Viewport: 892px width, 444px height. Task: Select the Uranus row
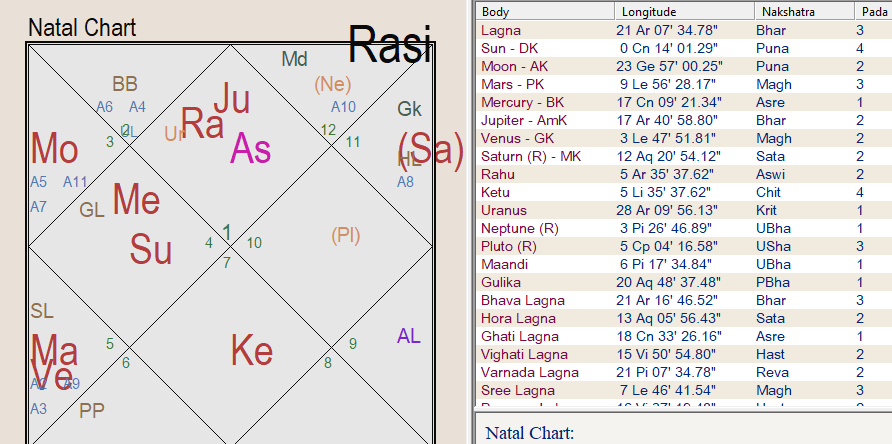[684, 210]
